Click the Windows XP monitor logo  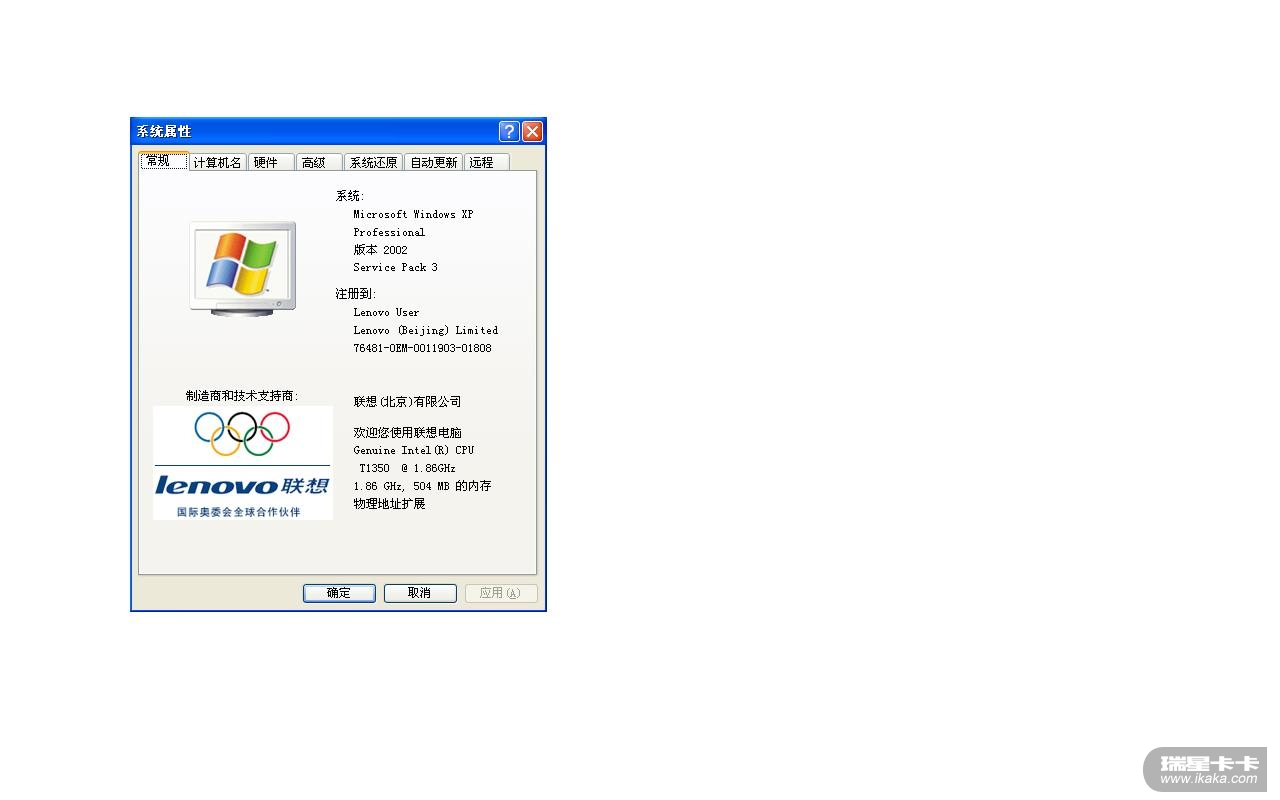[242, 269]
